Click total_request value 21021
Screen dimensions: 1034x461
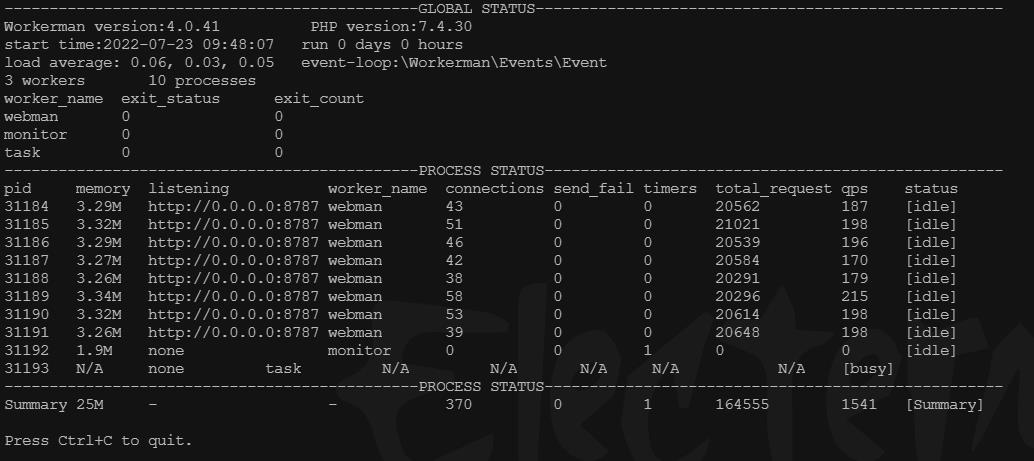point(738,224)
